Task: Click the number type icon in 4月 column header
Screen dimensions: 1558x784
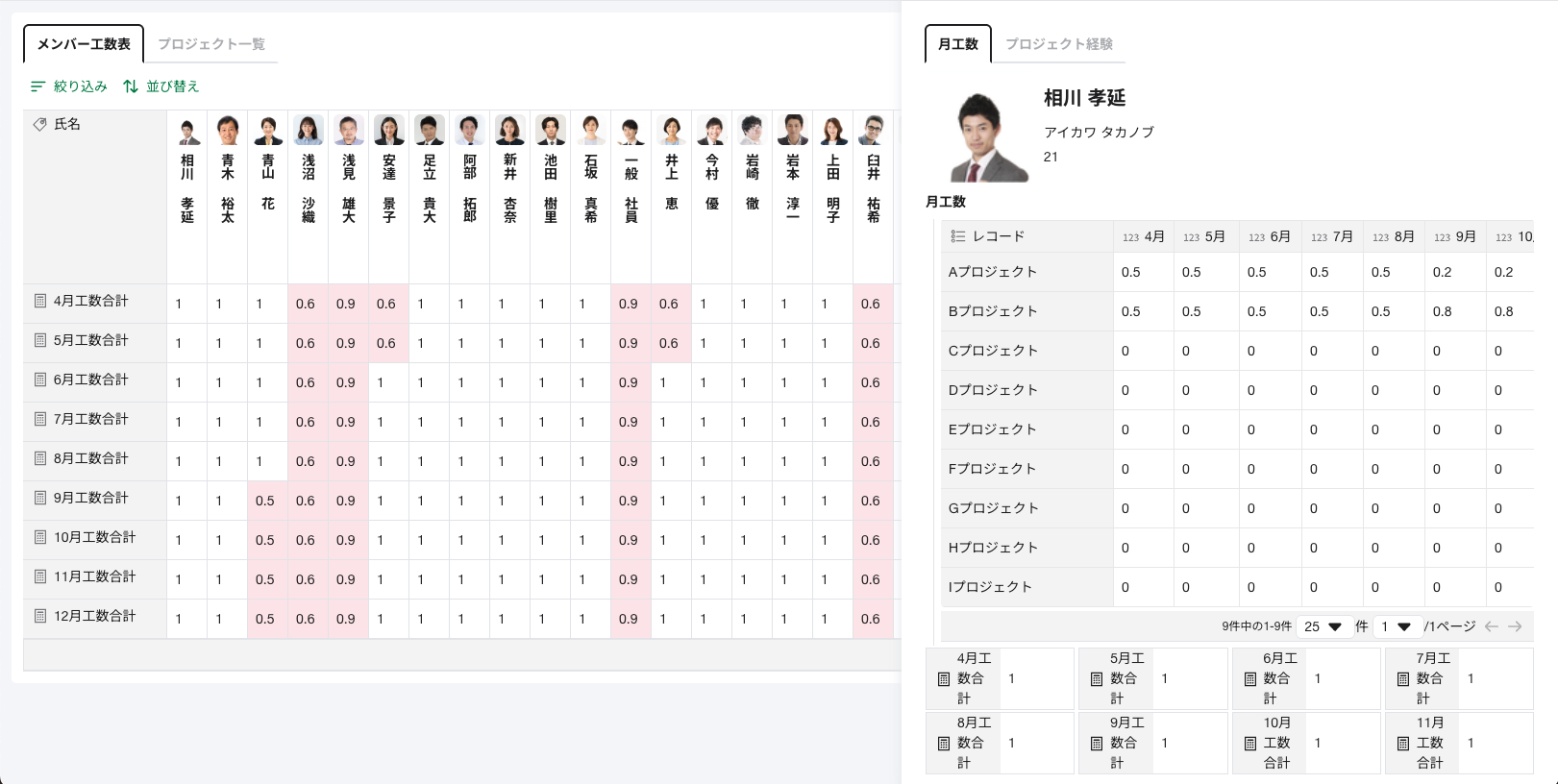Action: 1130,237
